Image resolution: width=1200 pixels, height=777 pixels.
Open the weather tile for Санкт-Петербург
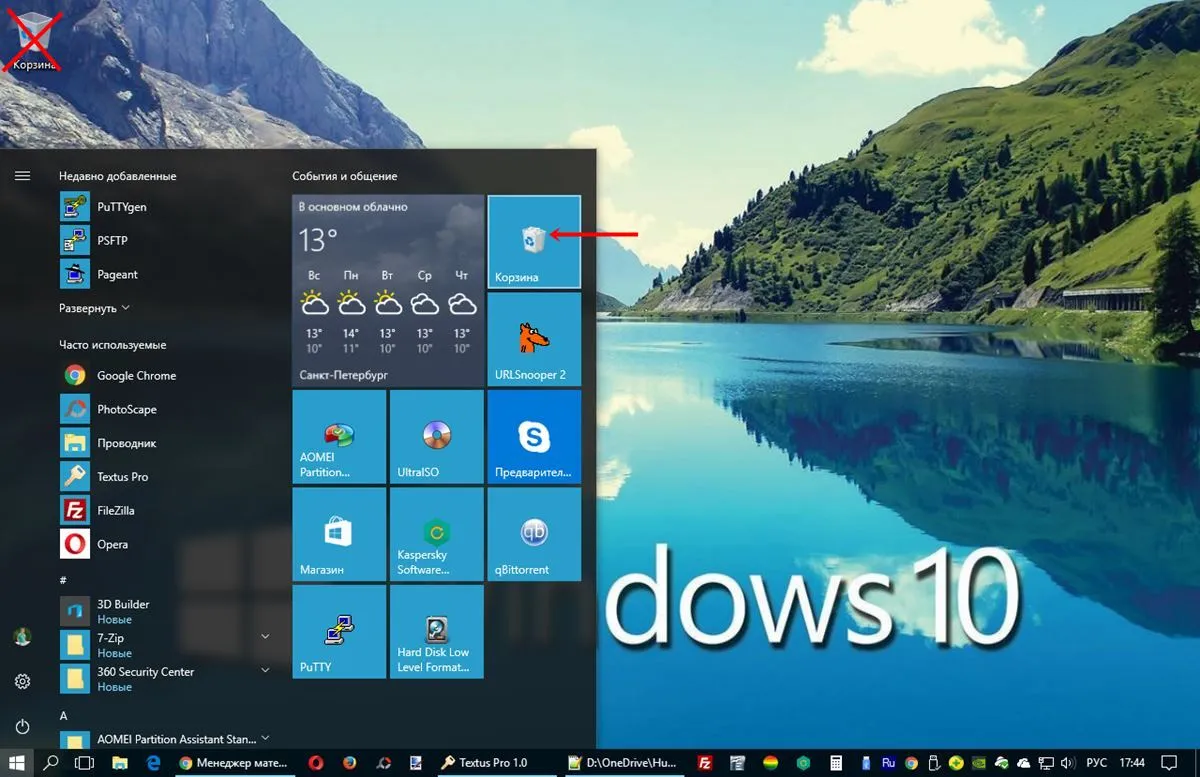pyautogui.click(x=388, y=290)
